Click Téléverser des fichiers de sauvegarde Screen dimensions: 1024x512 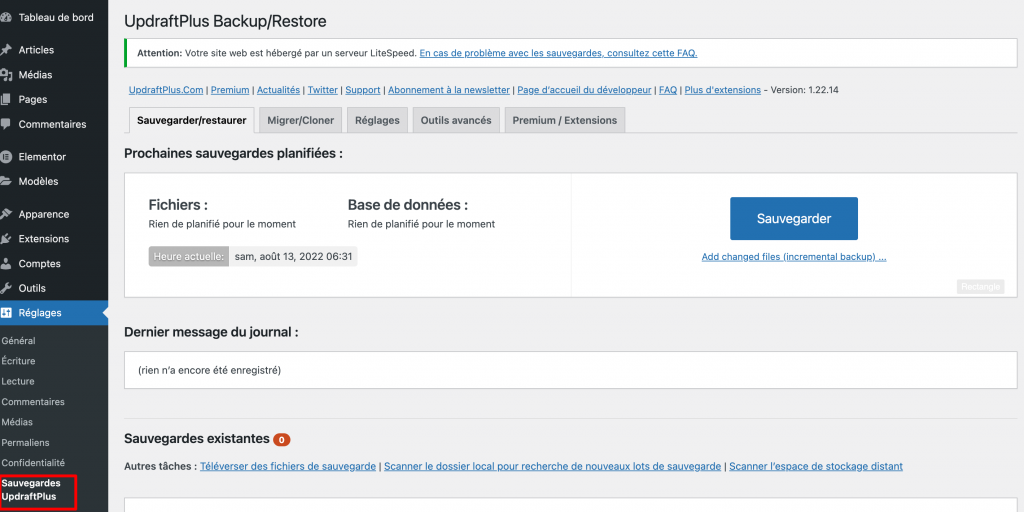click(288, 466)
